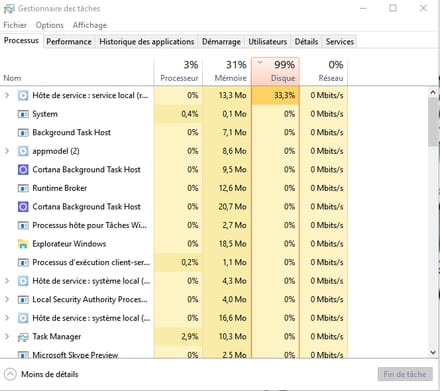Expand the appmodel (2) process group
This screenshot has width=440, height=391.
pyautogui.click(x=7, y=151)
